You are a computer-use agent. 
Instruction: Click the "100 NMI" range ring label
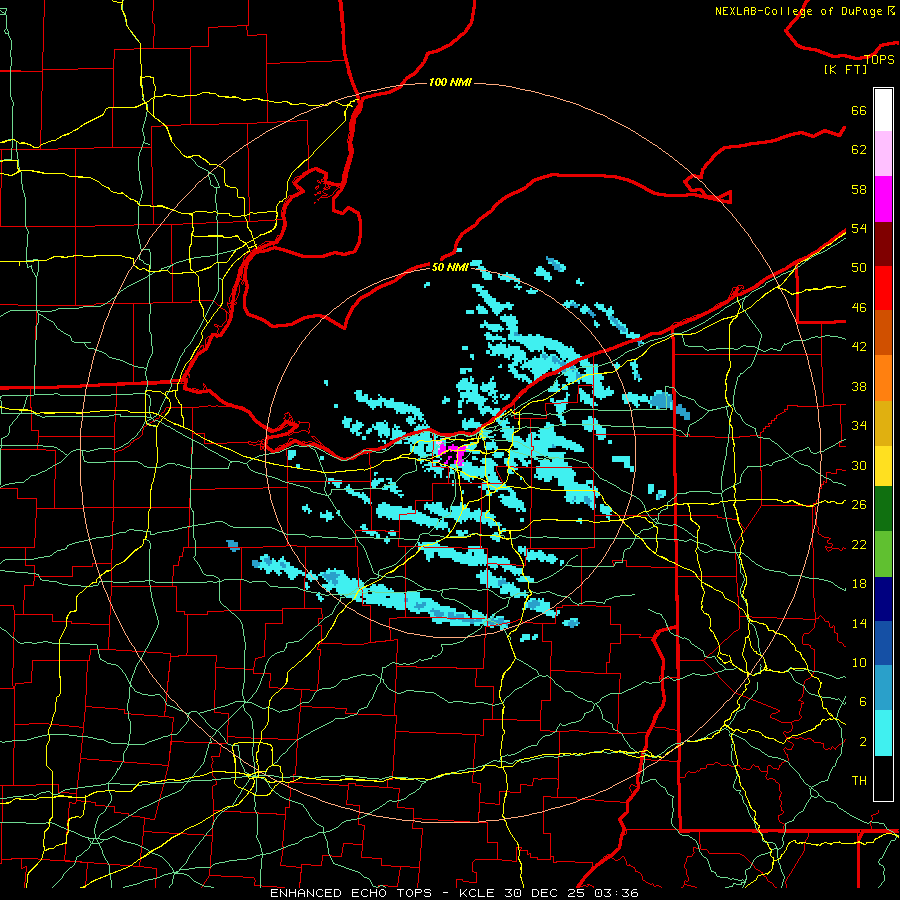click(x=450, y=82)
